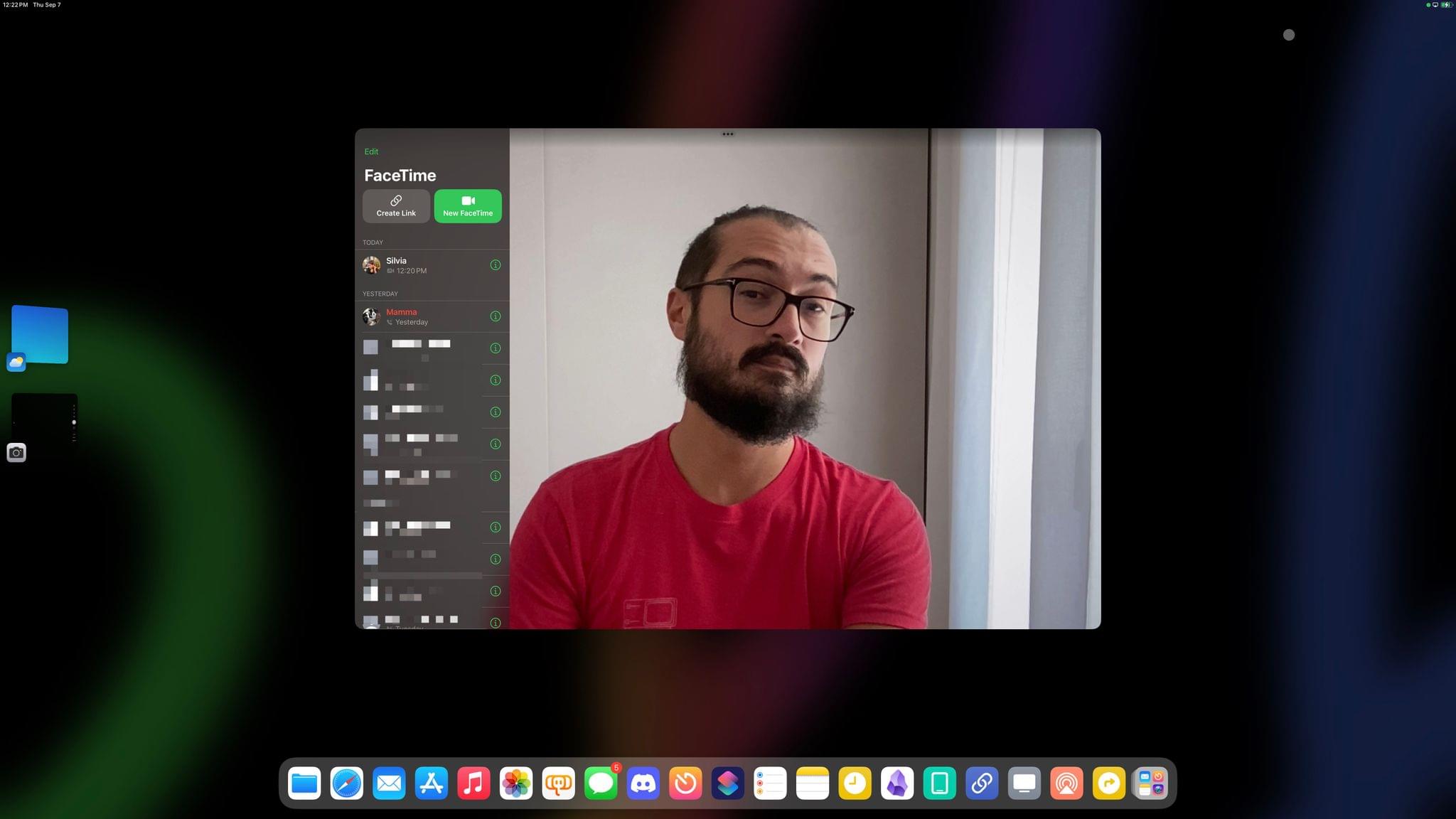Tap the FaceTime title header area
Viewport: 1456px width, 819px height.
click(399, 175)
